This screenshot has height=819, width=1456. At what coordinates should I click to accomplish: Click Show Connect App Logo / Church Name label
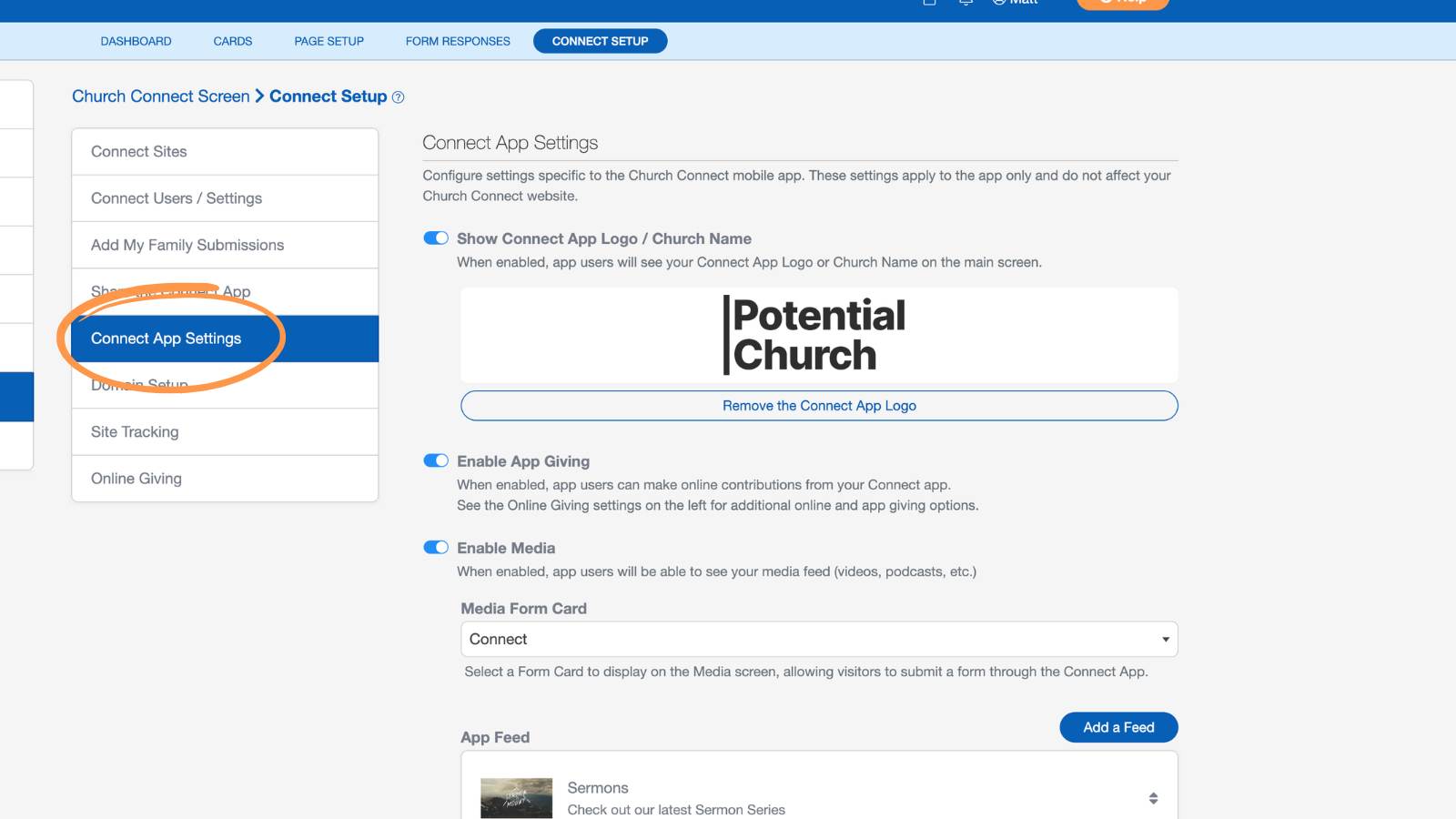coord(604,238)
